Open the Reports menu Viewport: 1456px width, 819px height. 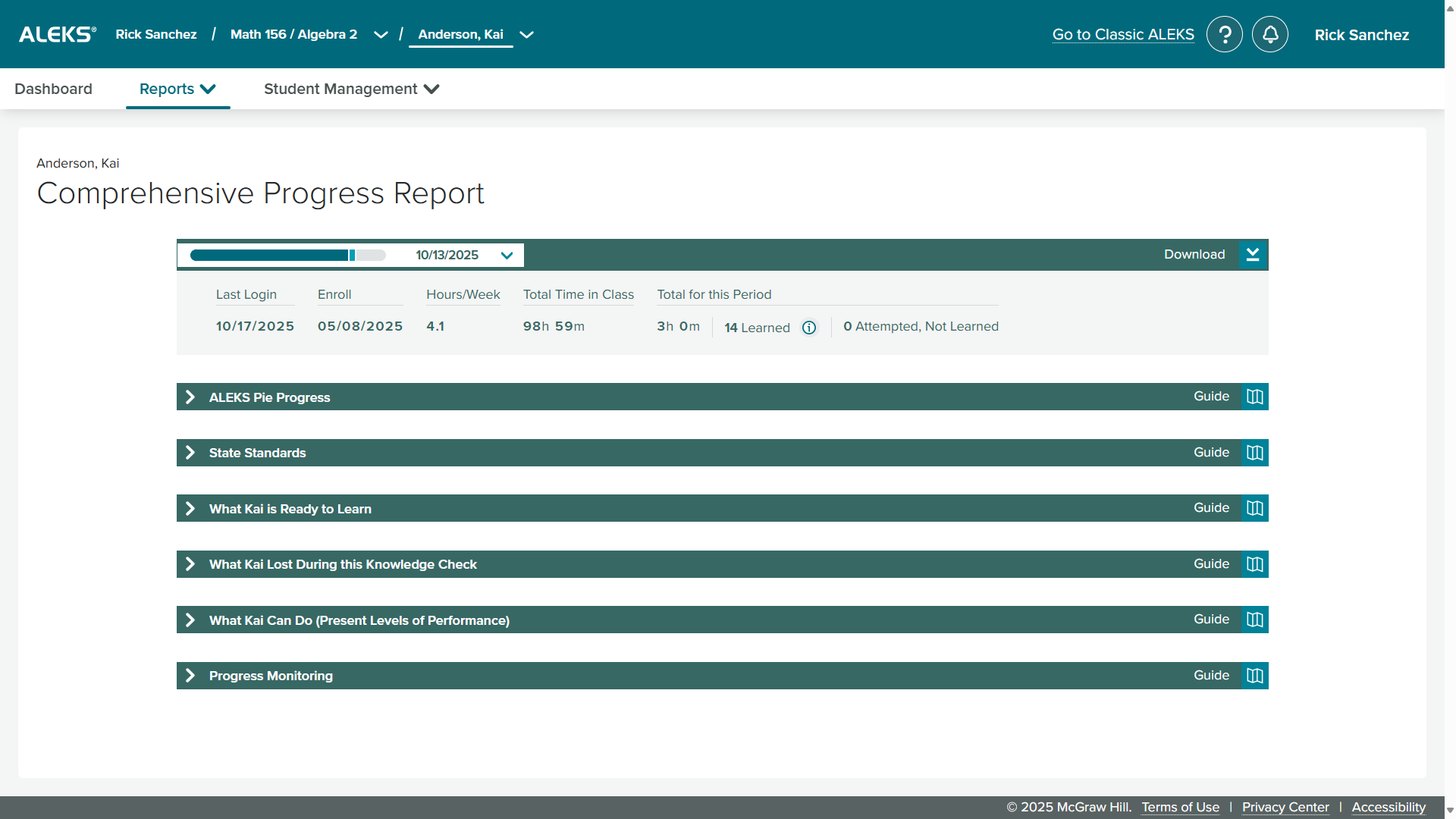[x=177, y=89]
